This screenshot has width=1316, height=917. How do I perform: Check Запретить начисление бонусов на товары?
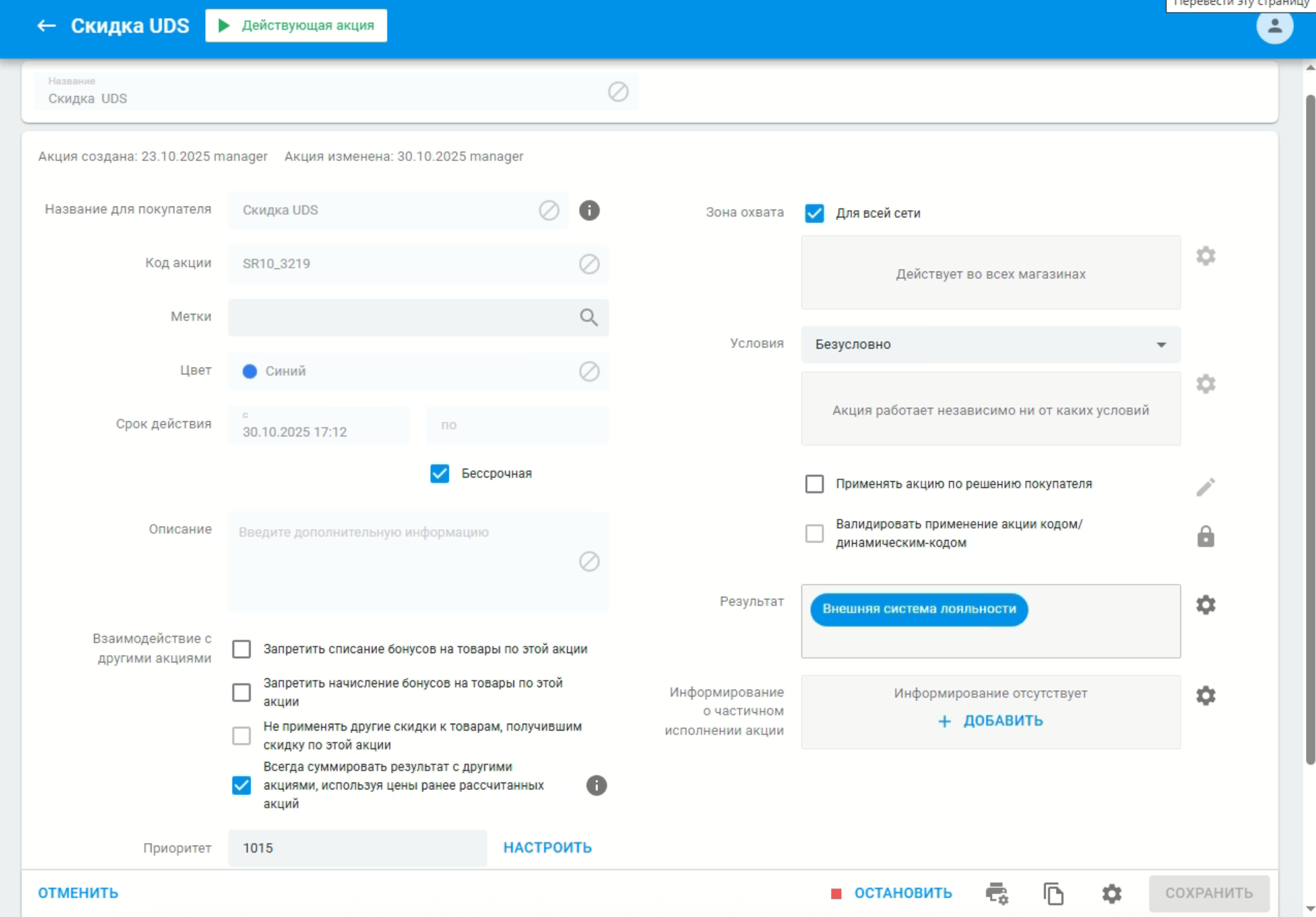point(241,692)
